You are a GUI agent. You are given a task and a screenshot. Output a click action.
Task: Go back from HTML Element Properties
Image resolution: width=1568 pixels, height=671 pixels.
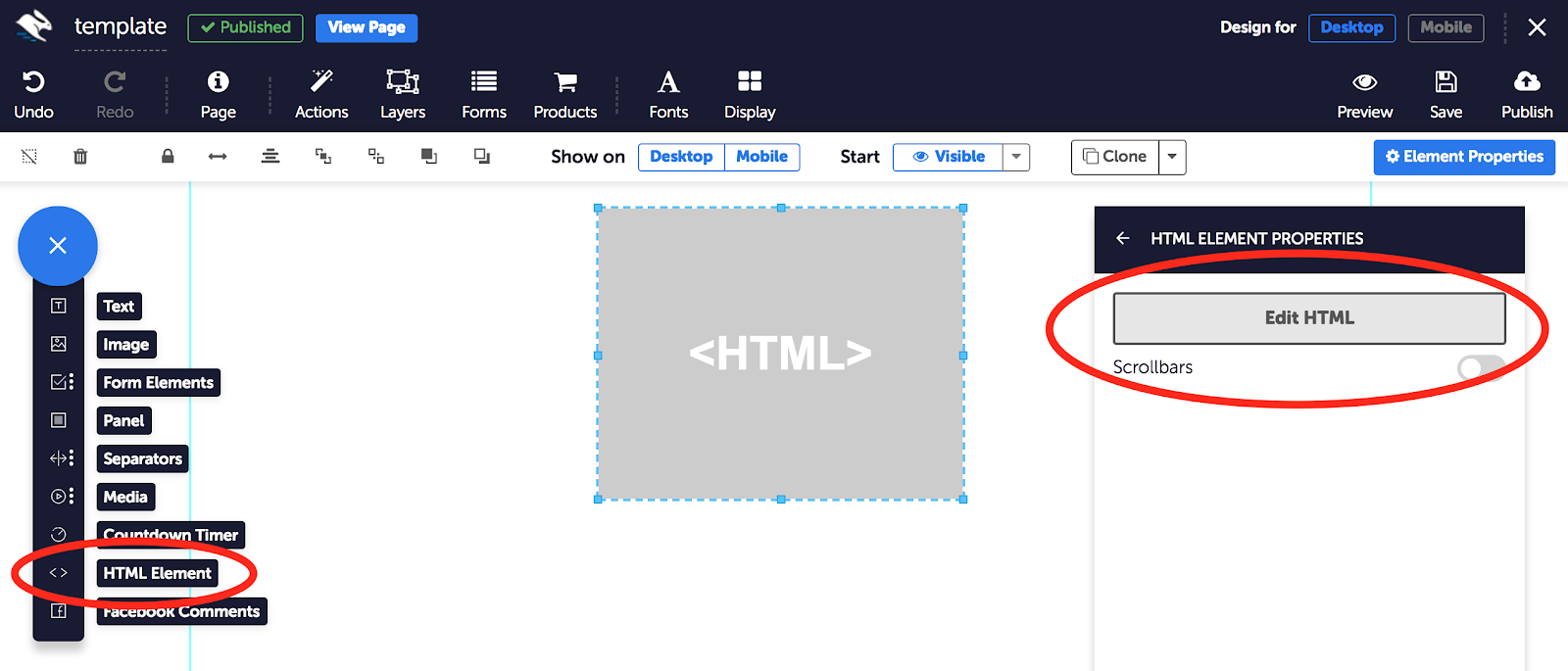pos(1123,238)
